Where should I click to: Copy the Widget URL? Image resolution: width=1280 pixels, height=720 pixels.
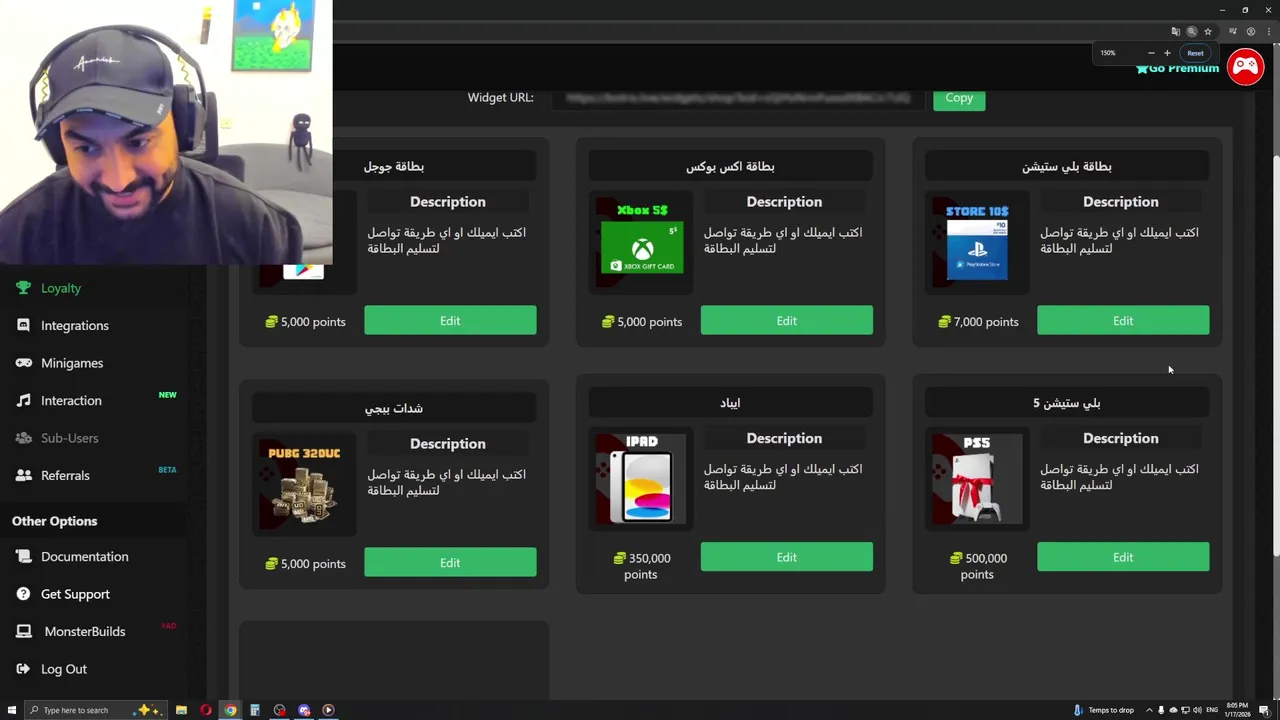tap(959, 98)
